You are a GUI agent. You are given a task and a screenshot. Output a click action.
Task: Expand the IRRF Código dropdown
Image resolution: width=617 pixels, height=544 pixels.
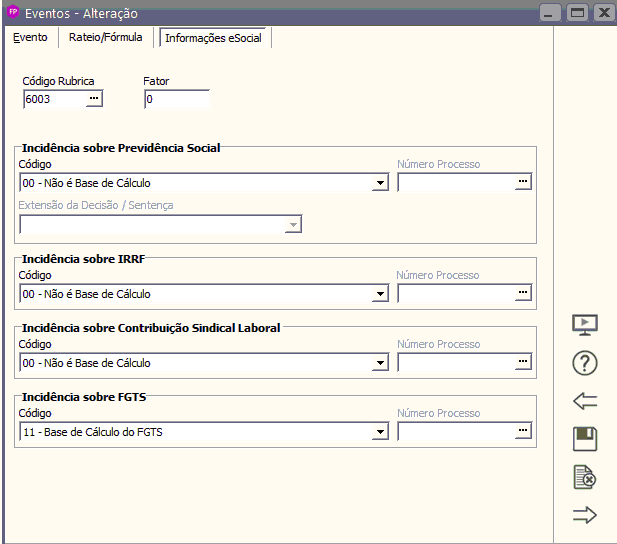[x=380, y=294]
